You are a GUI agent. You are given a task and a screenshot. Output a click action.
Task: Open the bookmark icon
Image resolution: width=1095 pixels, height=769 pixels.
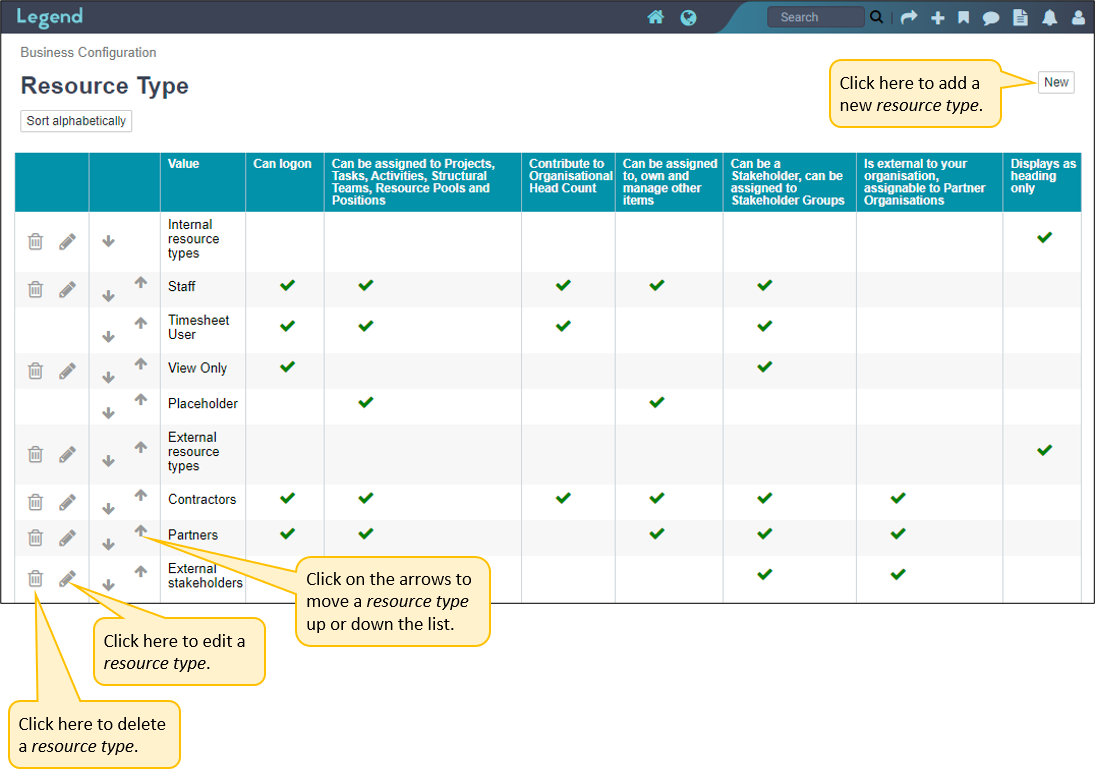tap(964, 17)
